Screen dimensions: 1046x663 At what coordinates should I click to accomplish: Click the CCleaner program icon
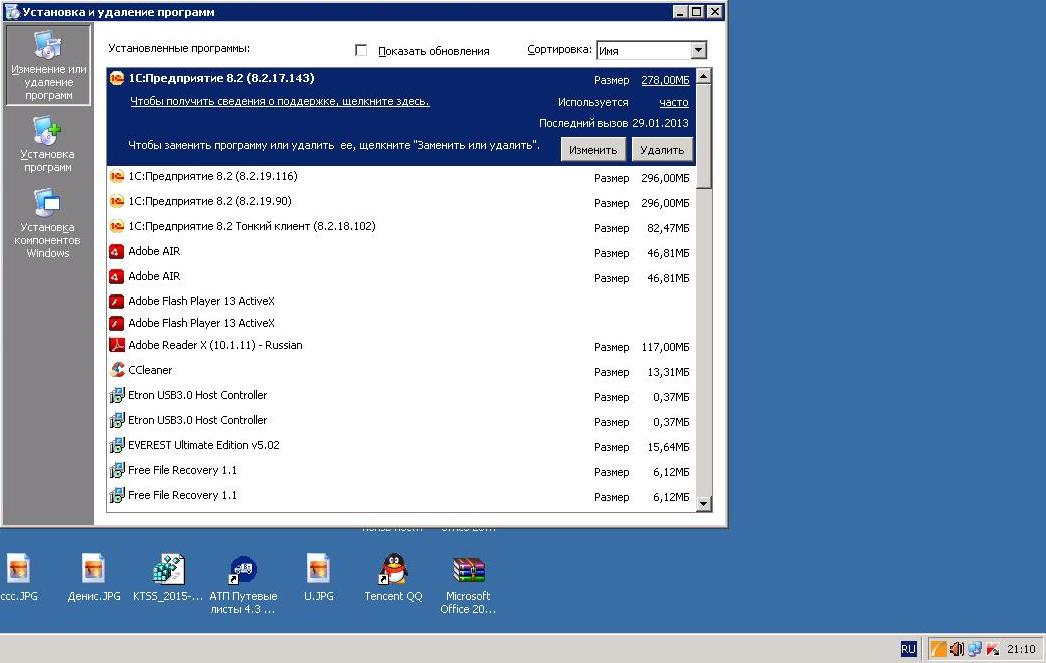(x=117, y=370)
